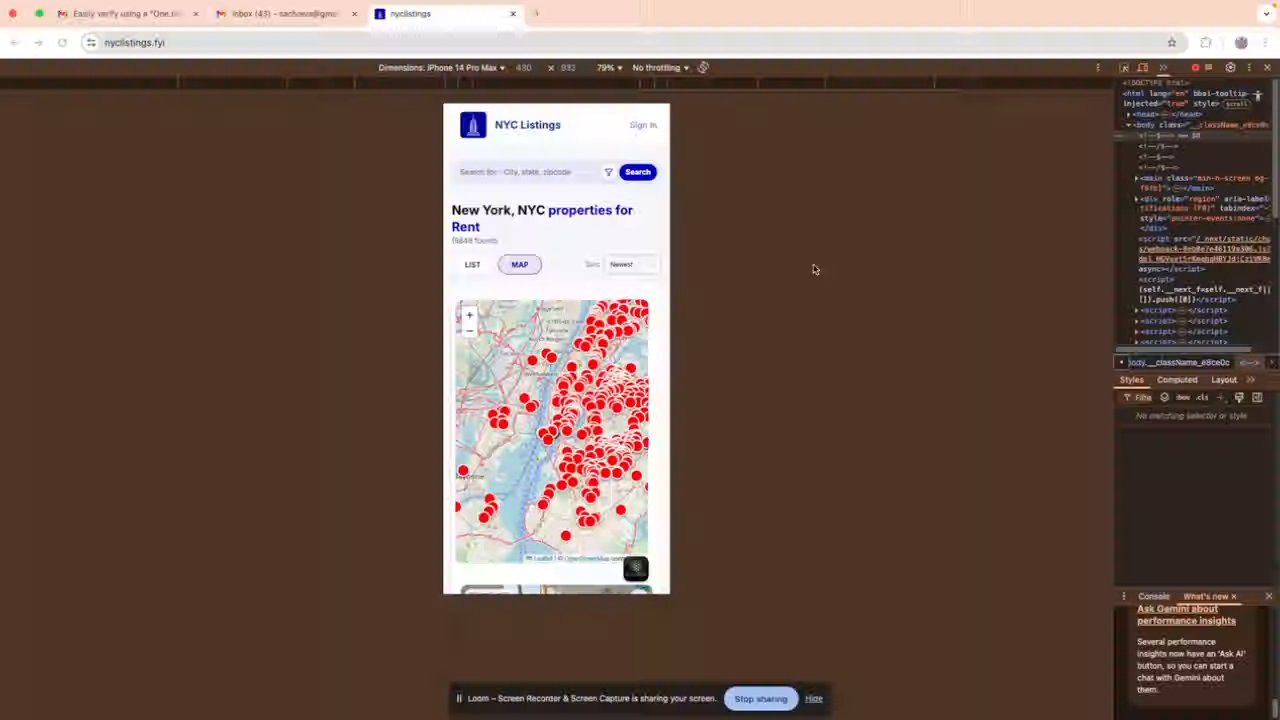This screenshot has width=1280, height=720.
Task: Switch to the Layout tab
Action: pos(1224,380)
